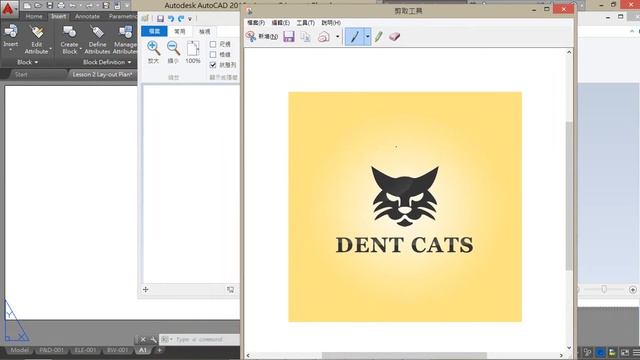The height and width of the screenshot is (360, 640).
Task: Uncheck the checked status bar checkbox in Paint
Action: click(x=213, y=65)
